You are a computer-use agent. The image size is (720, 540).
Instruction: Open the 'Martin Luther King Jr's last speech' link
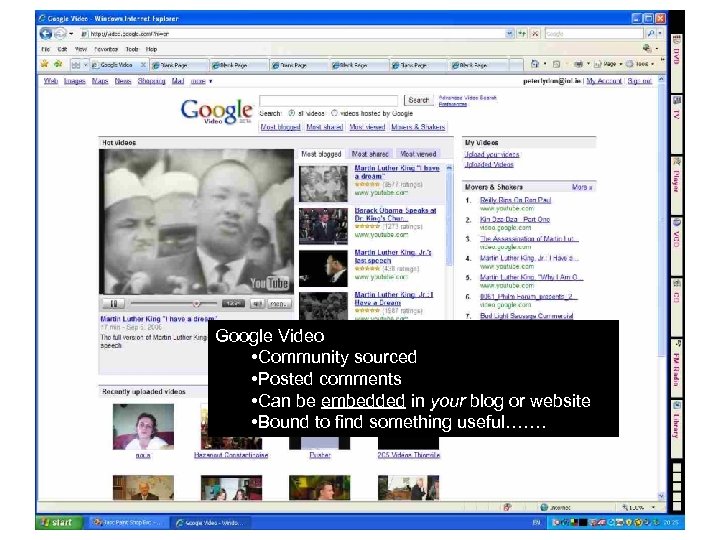click(x=393, y=256)
